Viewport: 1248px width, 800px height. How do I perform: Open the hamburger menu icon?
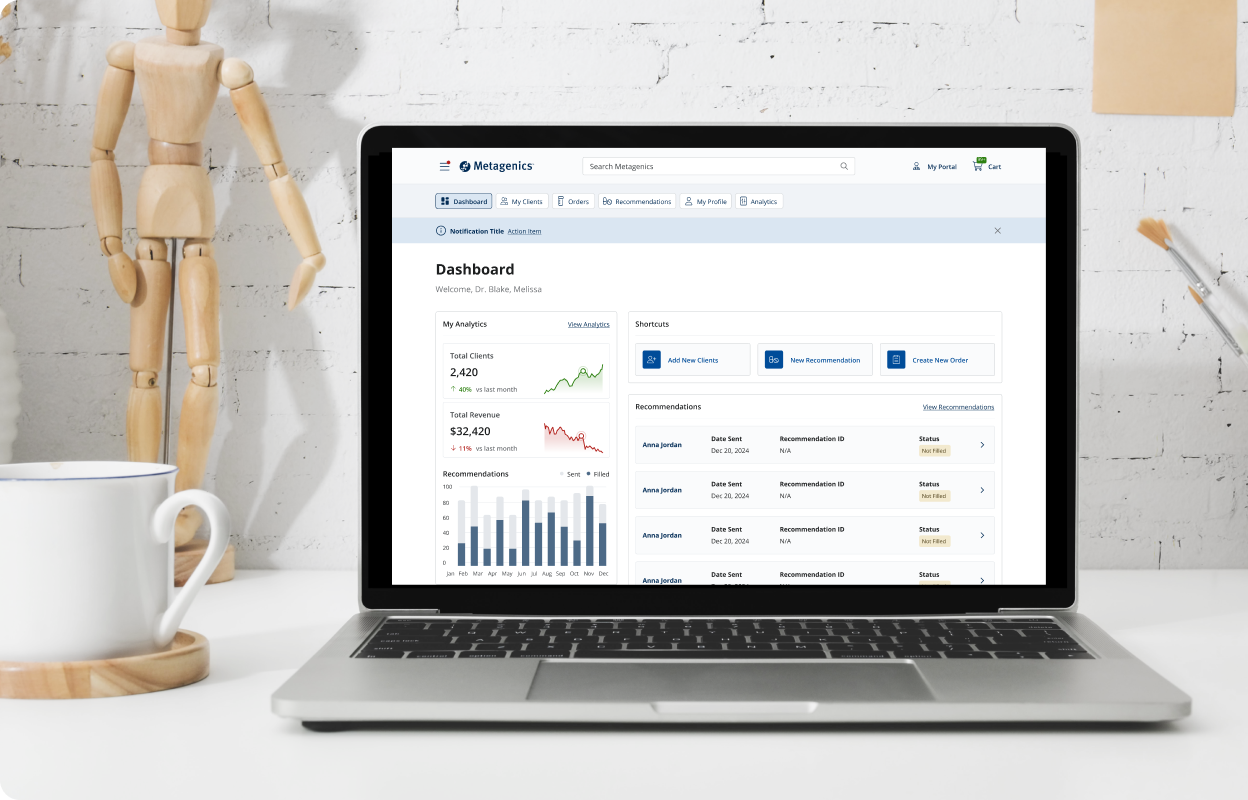445,167
